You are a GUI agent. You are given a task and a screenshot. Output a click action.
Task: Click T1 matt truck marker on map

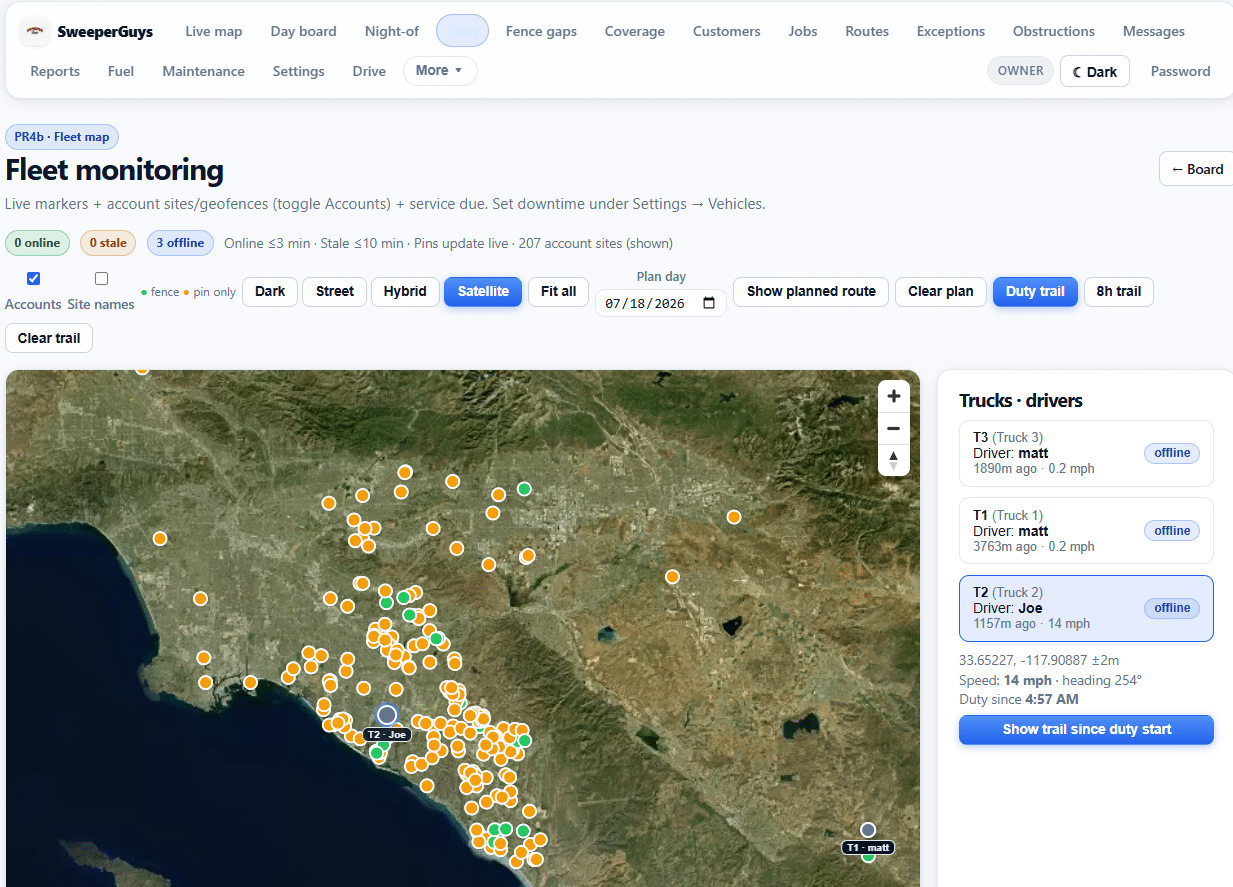[868, 830]
